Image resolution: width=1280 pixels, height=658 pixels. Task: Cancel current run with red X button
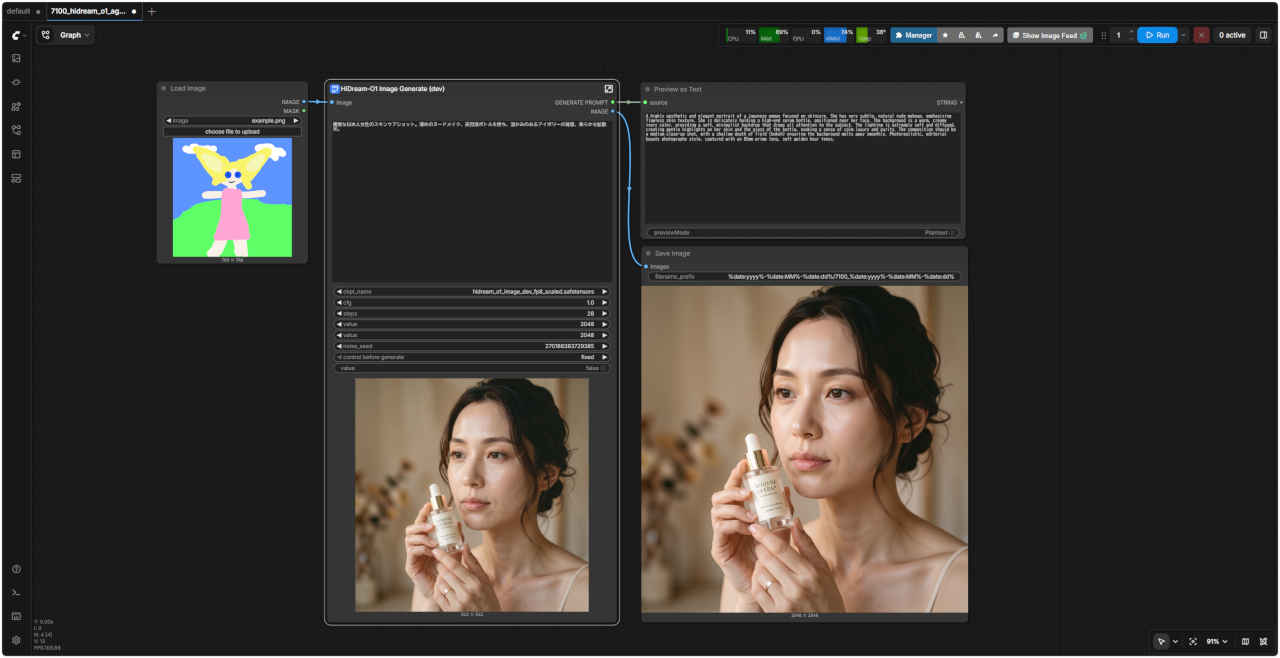[x=1201, y=35]
